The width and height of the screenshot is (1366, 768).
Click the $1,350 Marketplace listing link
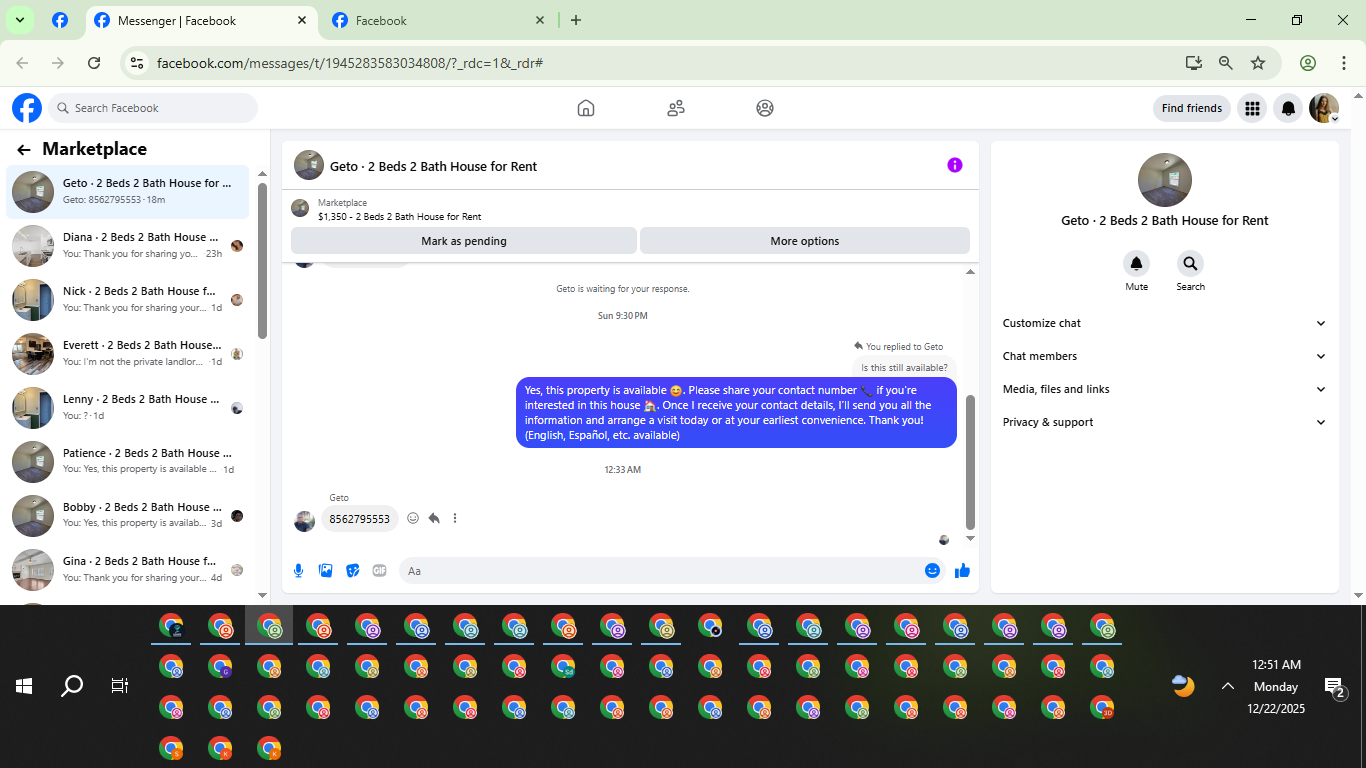(400, 216)
